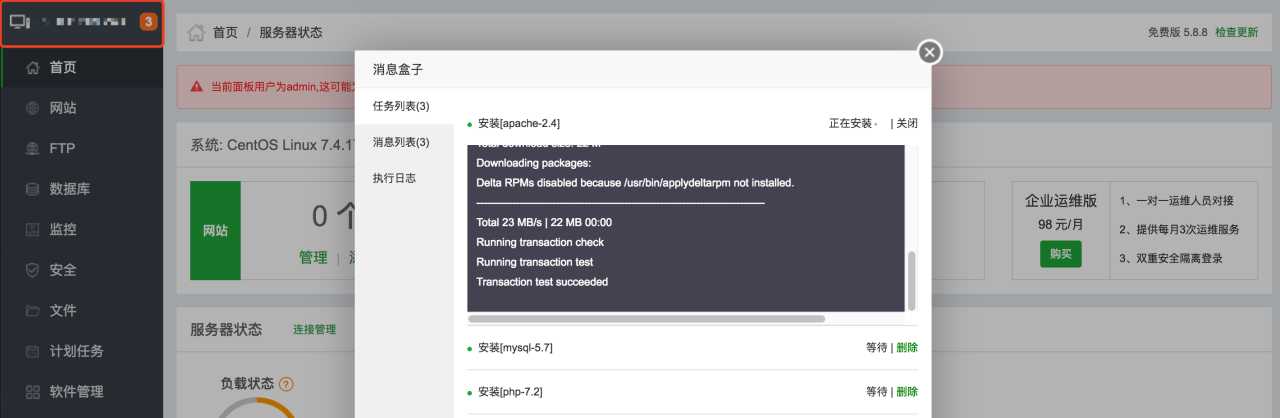The height and width of the screenshot is (418, 1280).
Task: Click the green 购买 button
Action: (1060, 254)
